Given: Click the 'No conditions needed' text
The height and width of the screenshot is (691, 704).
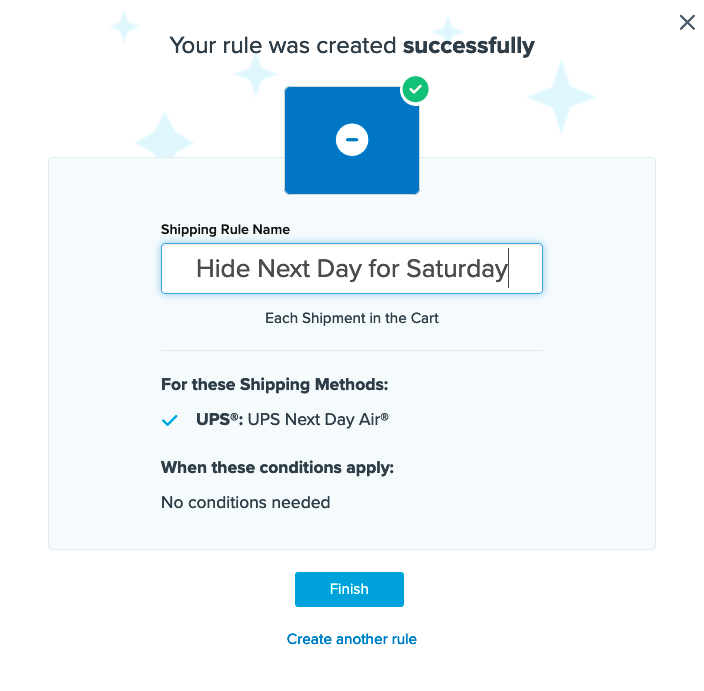Looking at the screenshot, I should point(245,502).
